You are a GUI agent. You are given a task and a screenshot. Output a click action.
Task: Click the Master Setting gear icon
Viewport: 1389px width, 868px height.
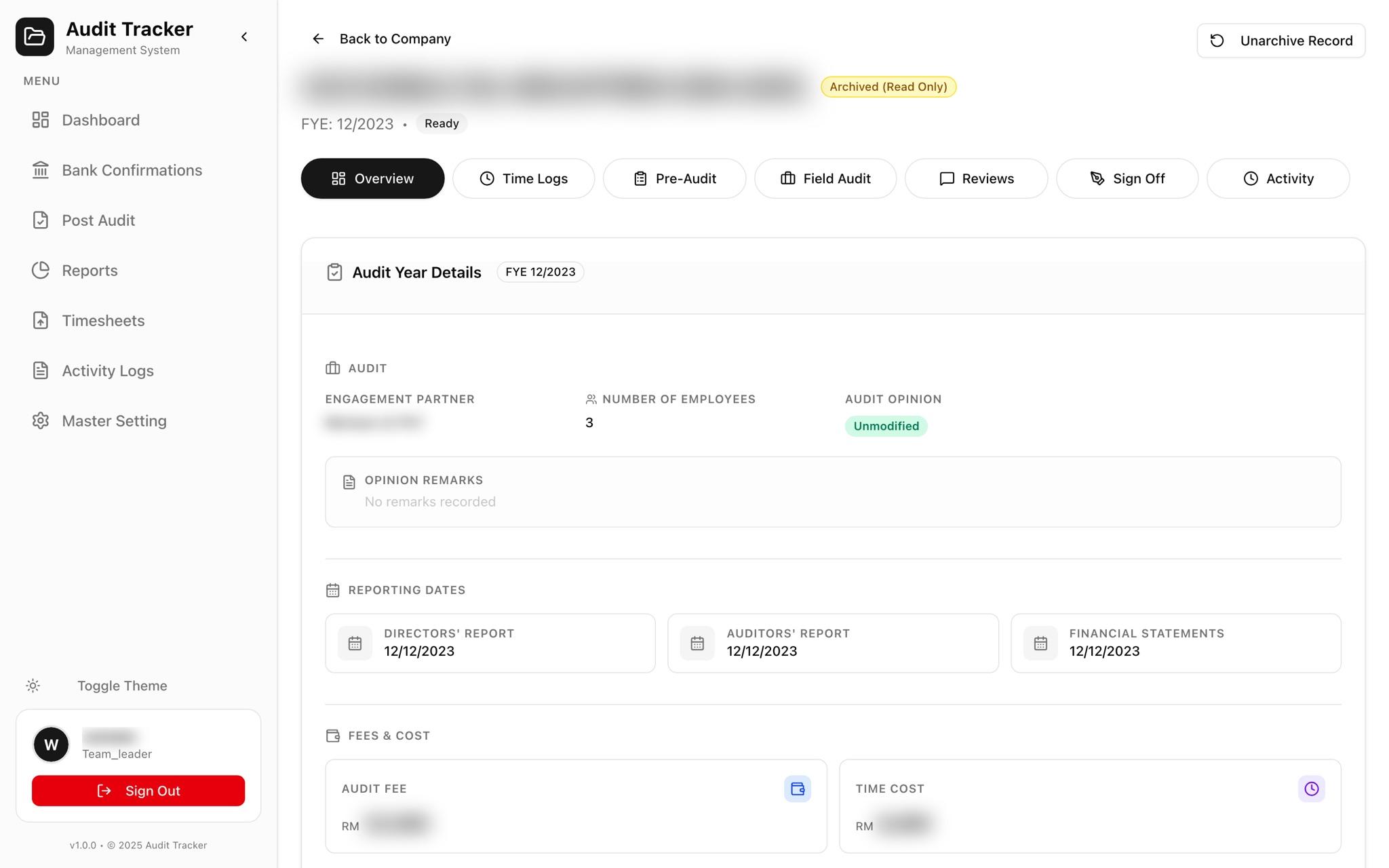point(41,421)
